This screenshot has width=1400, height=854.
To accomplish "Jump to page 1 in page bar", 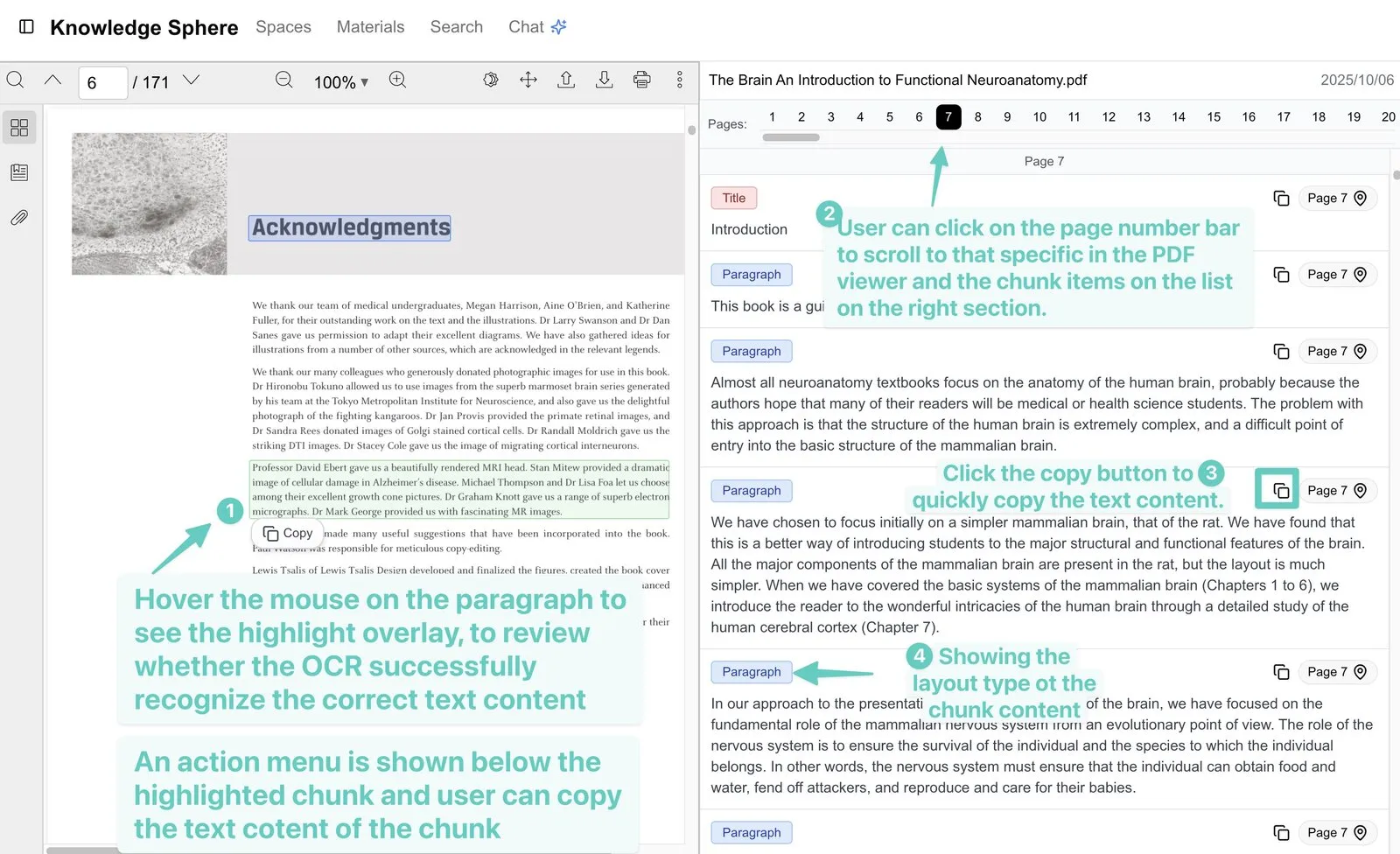I will (x=772, y=117).
